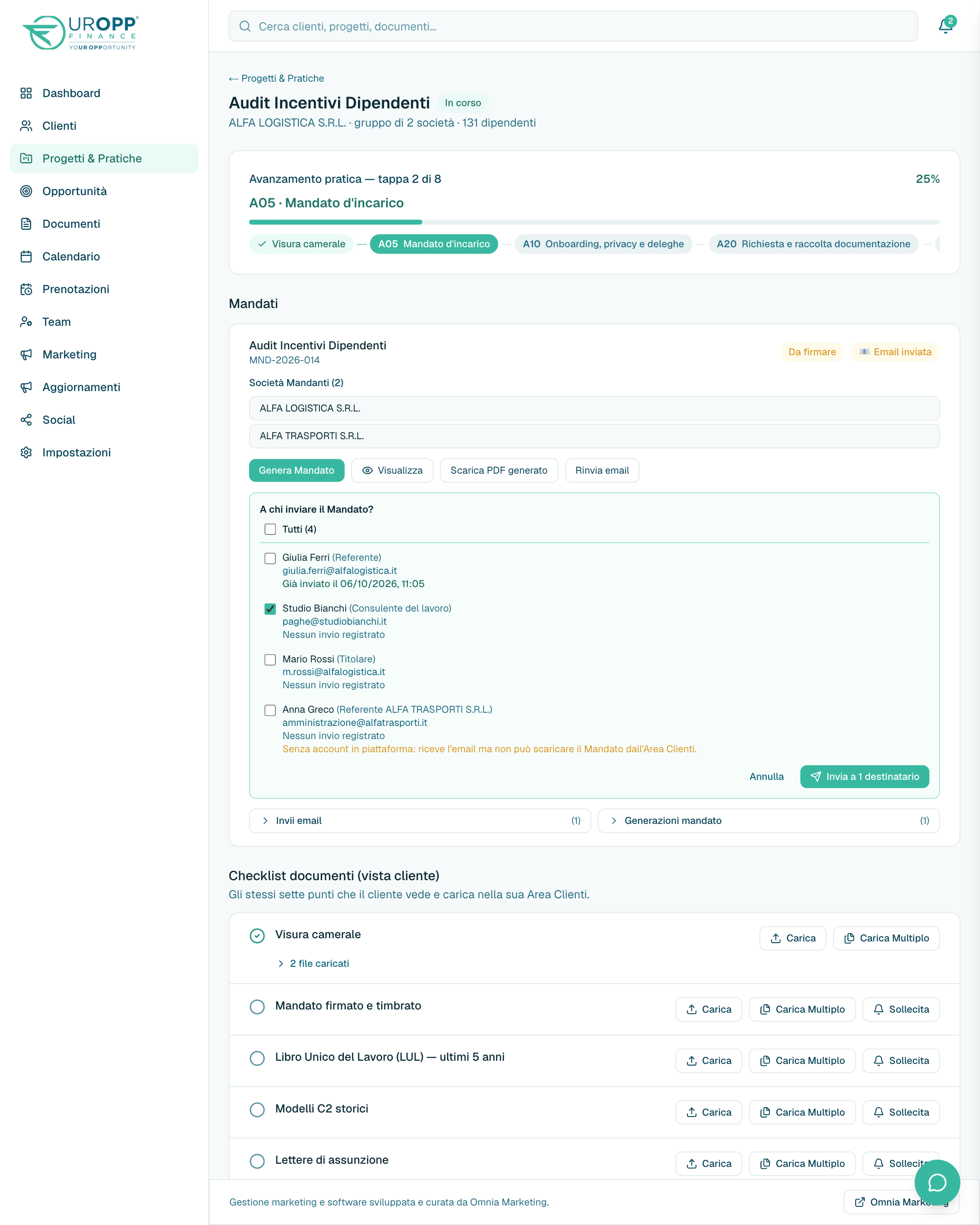Viewport: 980px width, 1225px height.
Task: Check Giulia Ferri recipient checkbox
Action: tap(270, 558)
